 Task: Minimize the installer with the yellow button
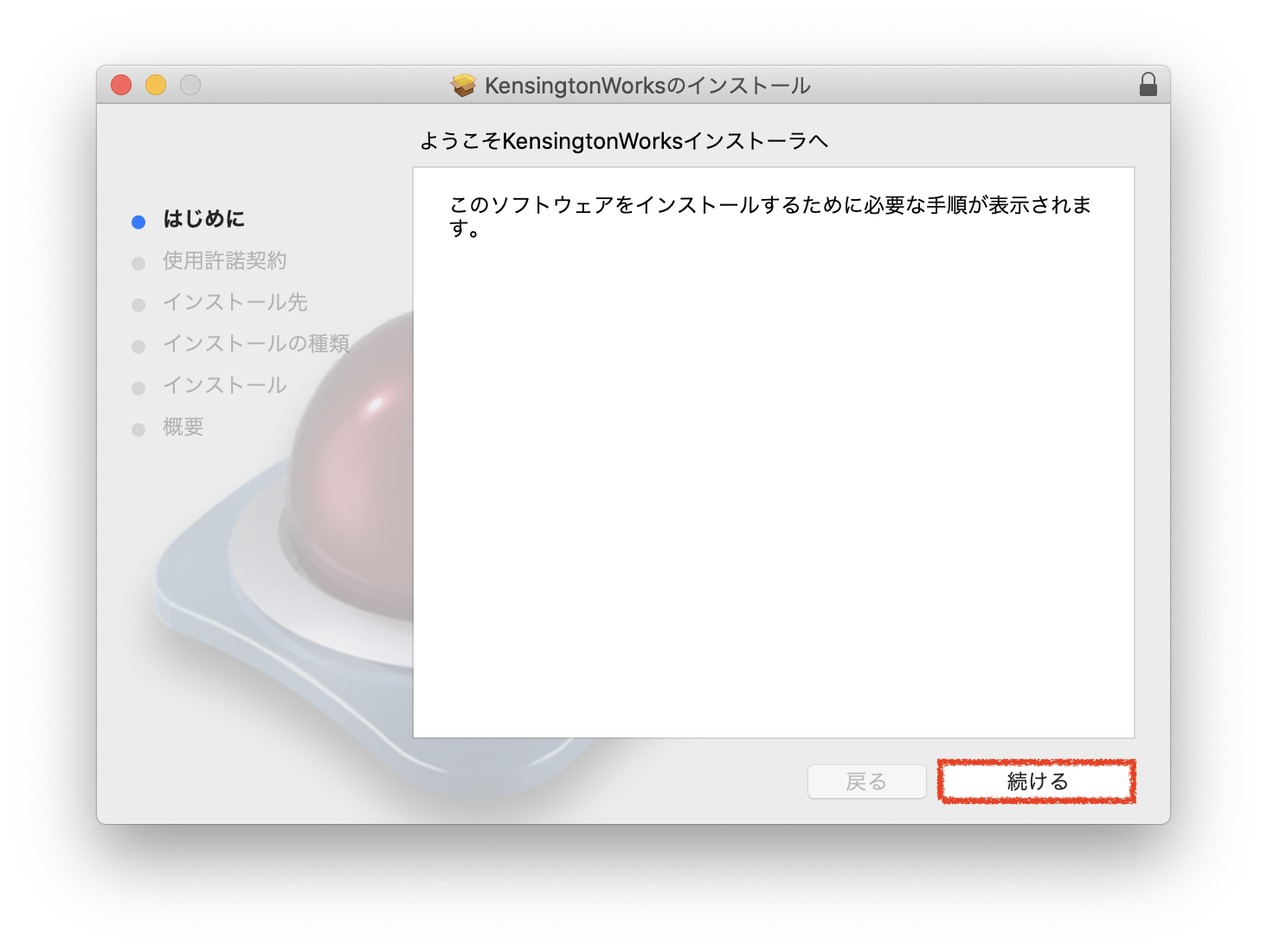(x=156, y=85)
